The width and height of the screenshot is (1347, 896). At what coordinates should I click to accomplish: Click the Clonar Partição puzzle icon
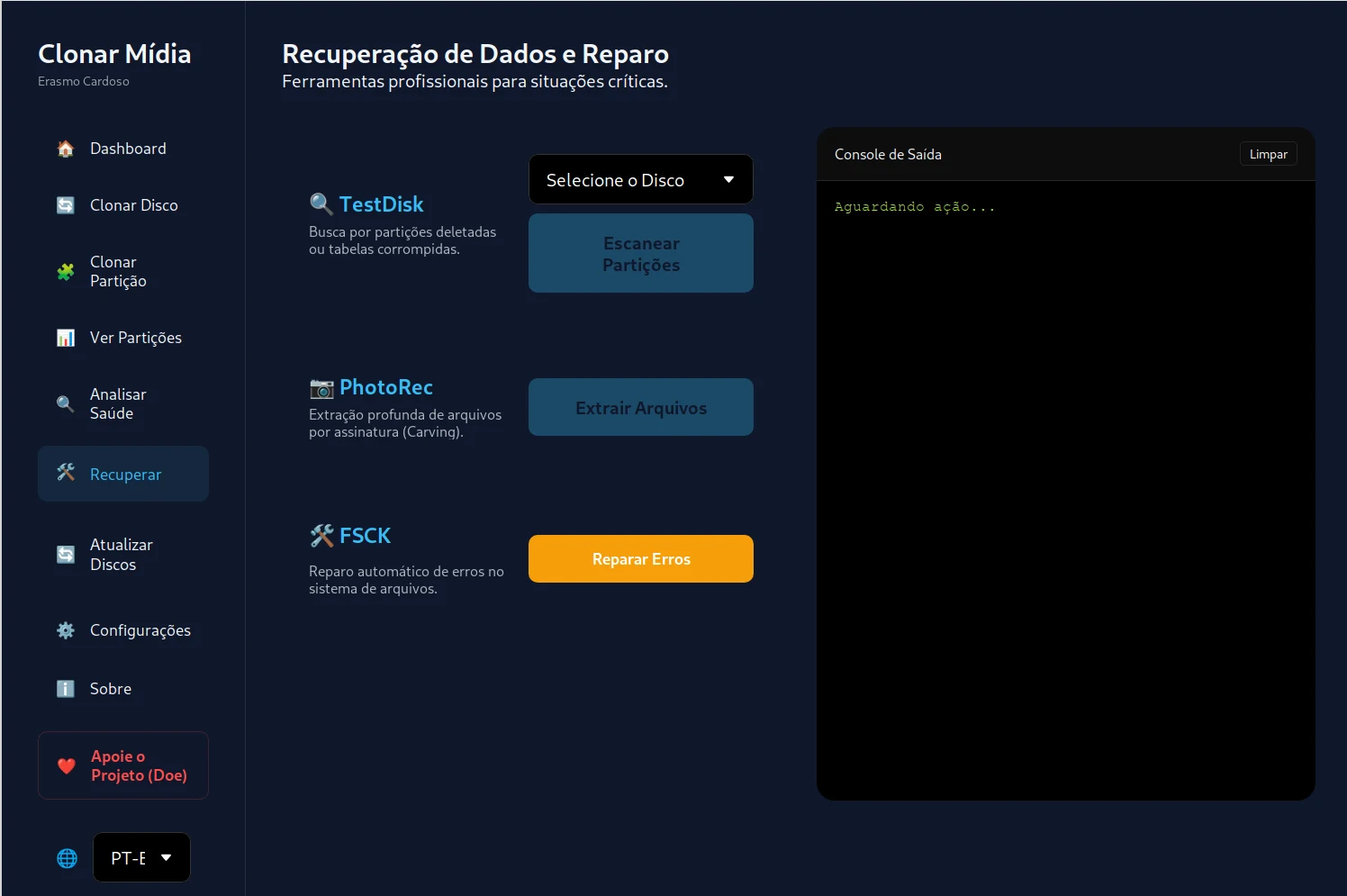point(66,271)
